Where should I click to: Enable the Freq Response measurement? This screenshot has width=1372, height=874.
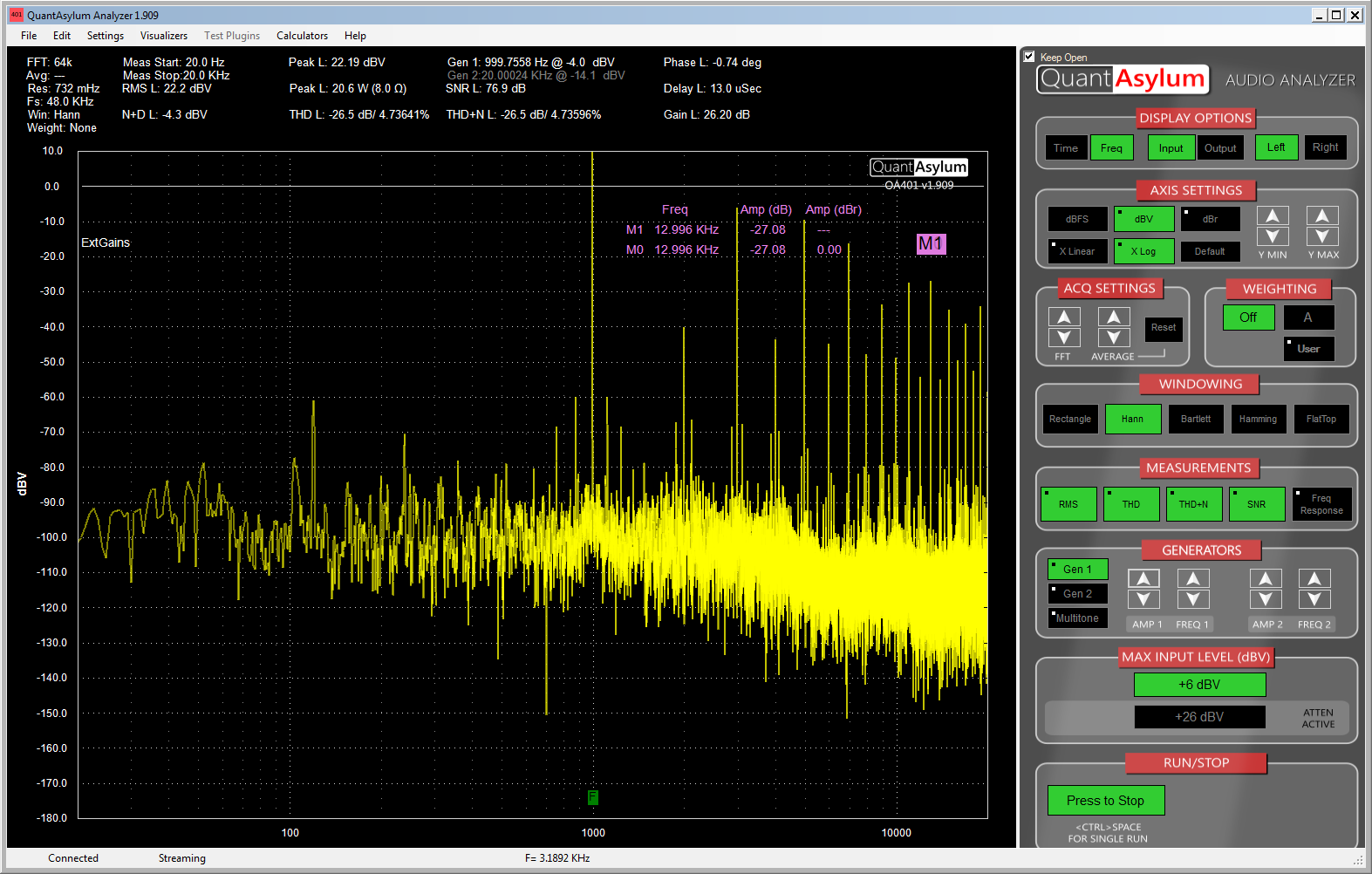1321,504
